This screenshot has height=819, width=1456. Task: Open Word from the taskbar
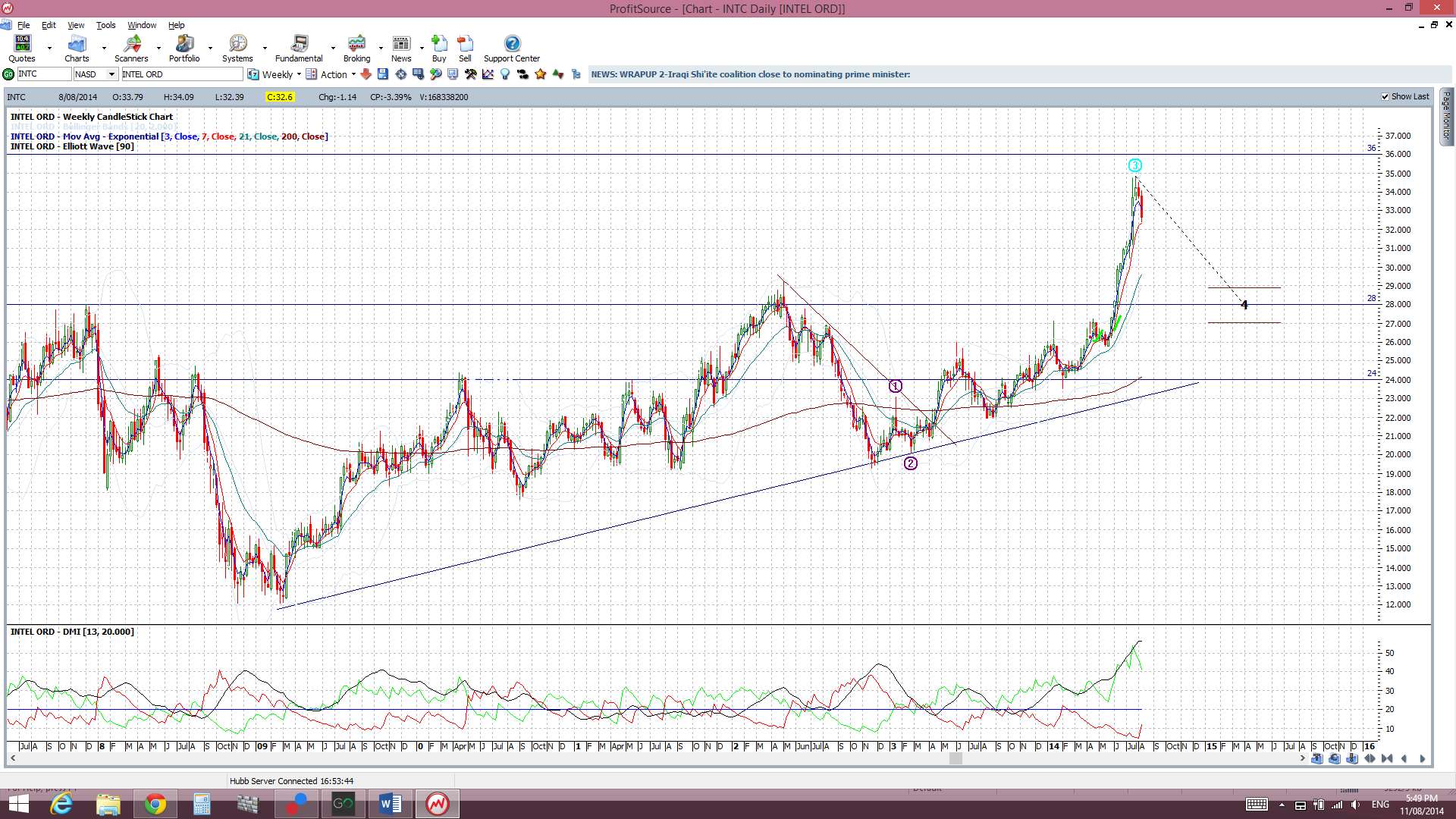tap(390, 804)
